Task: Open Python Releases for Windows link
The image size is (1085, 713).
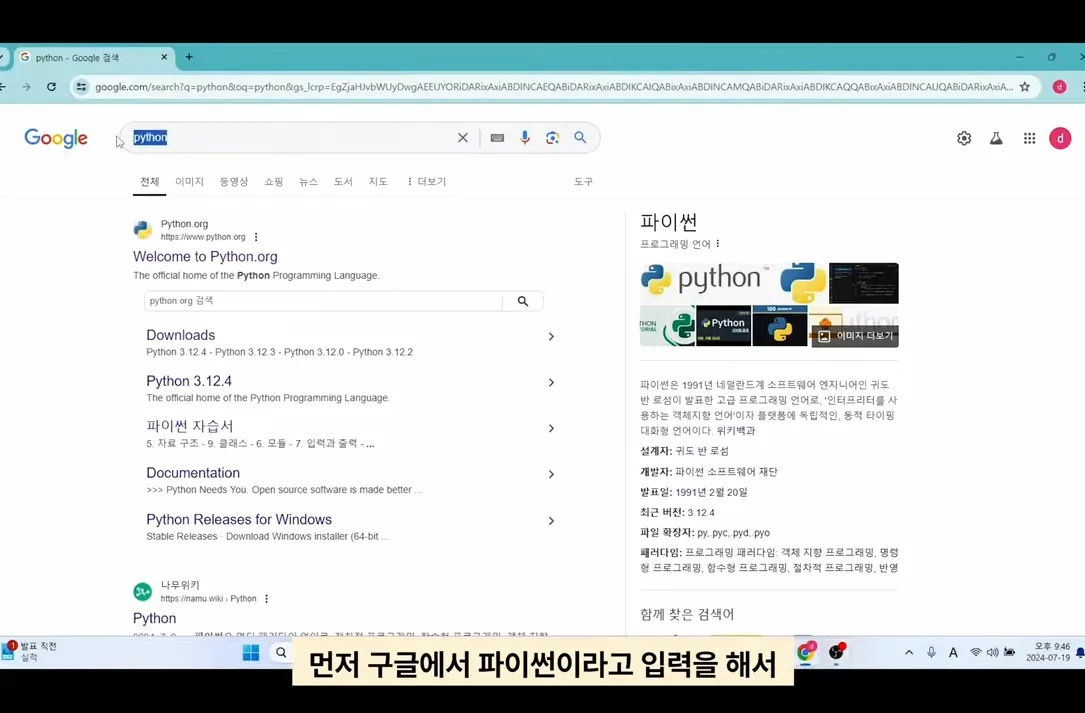Action: pyautogui.click(x=239, y=519)
